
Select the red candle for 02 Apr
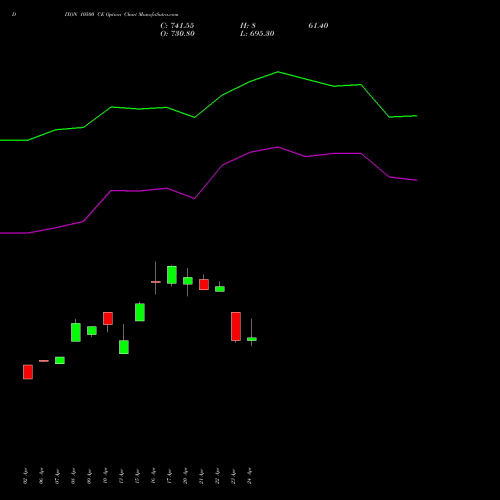tap(28, 372)
